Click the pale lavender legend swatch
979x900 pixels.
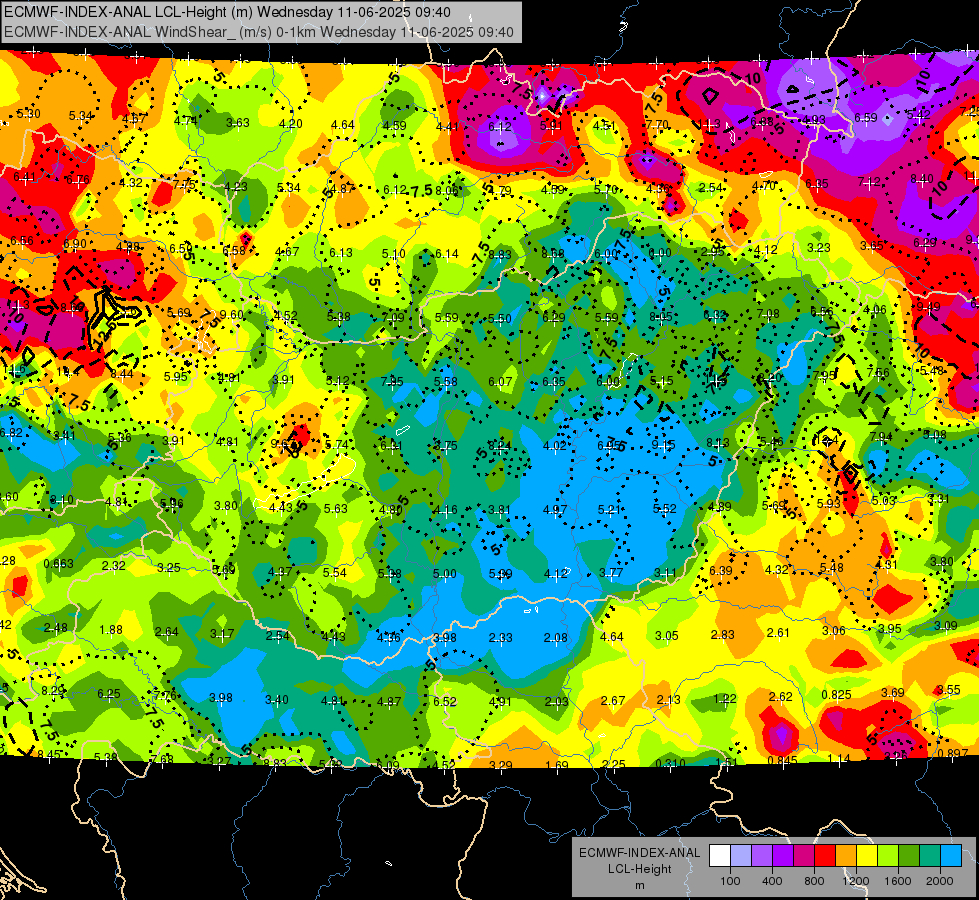tap(741, 856)
